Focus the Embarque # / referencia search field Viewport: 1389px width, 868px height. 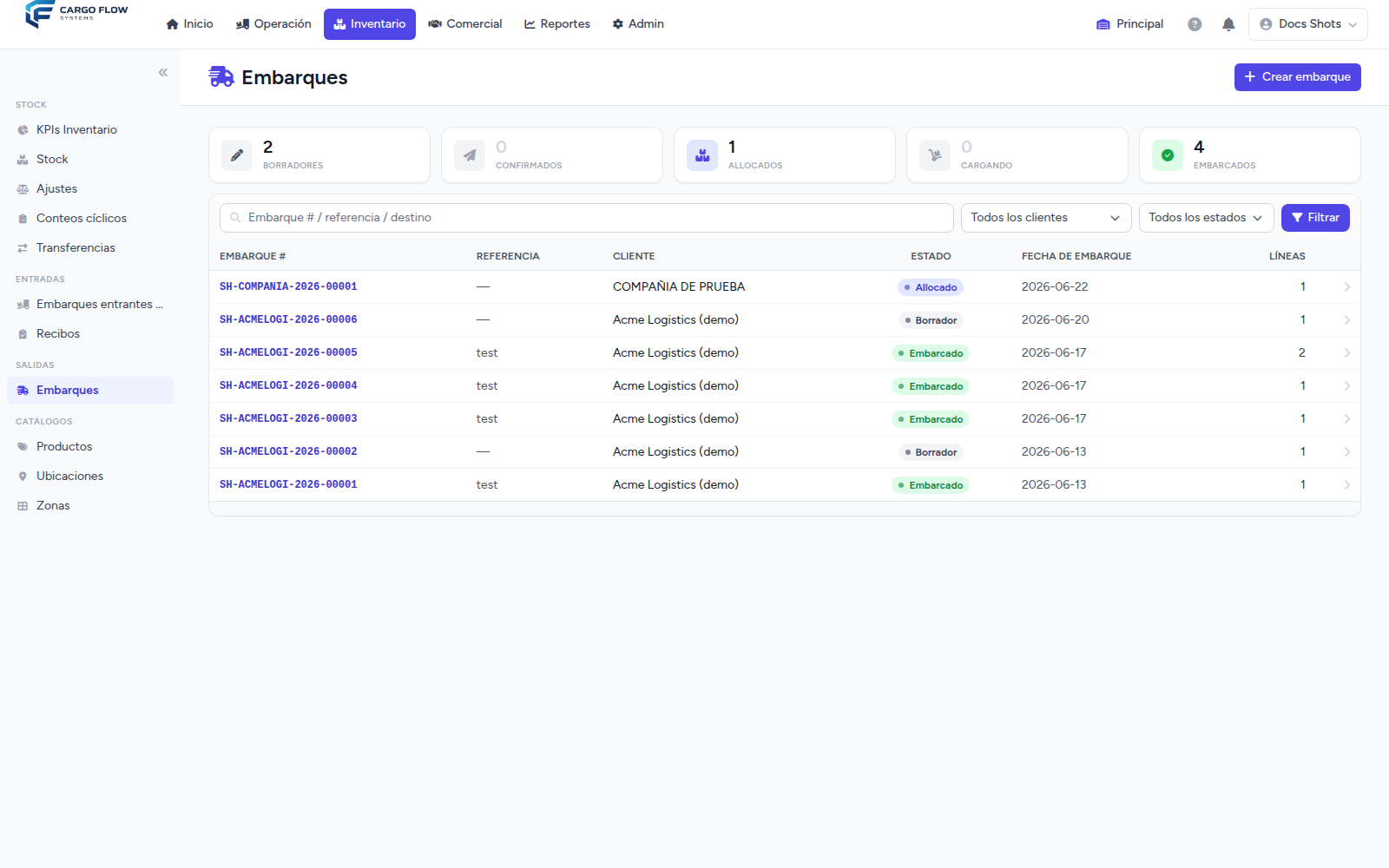click(587, 218)
